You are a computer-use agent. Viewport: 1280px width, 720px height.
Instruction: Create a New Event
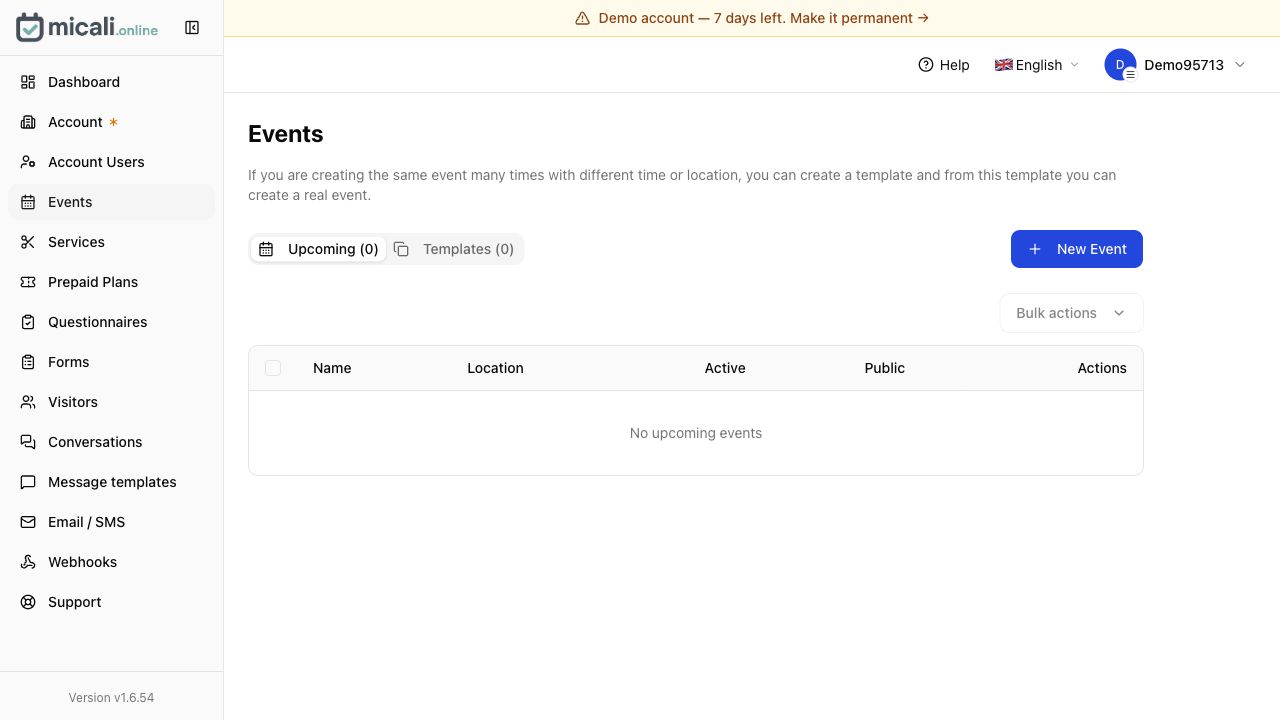tap(1077, 249)
